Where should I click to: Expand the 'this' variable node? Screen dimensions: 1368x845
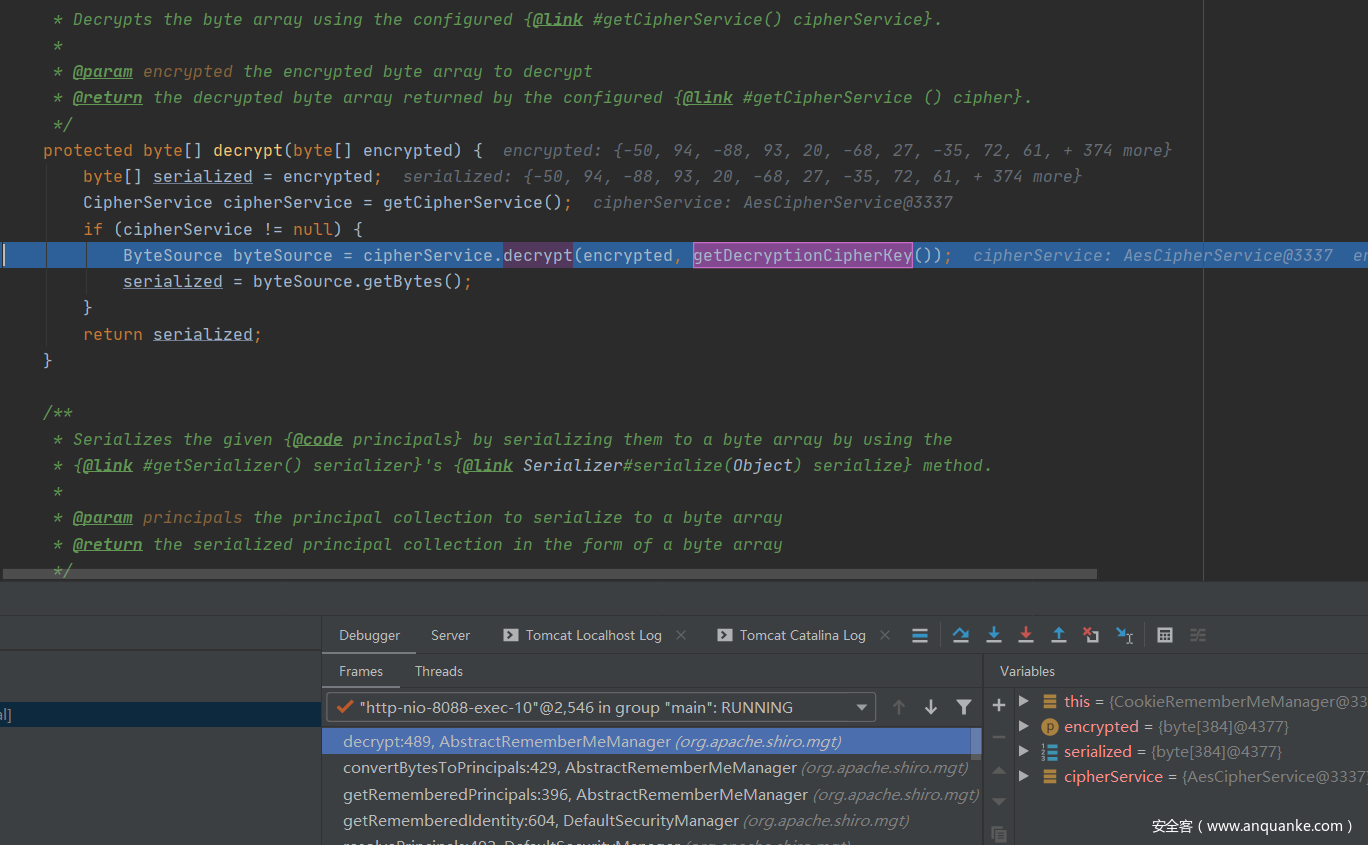(x=1024, y=701)
